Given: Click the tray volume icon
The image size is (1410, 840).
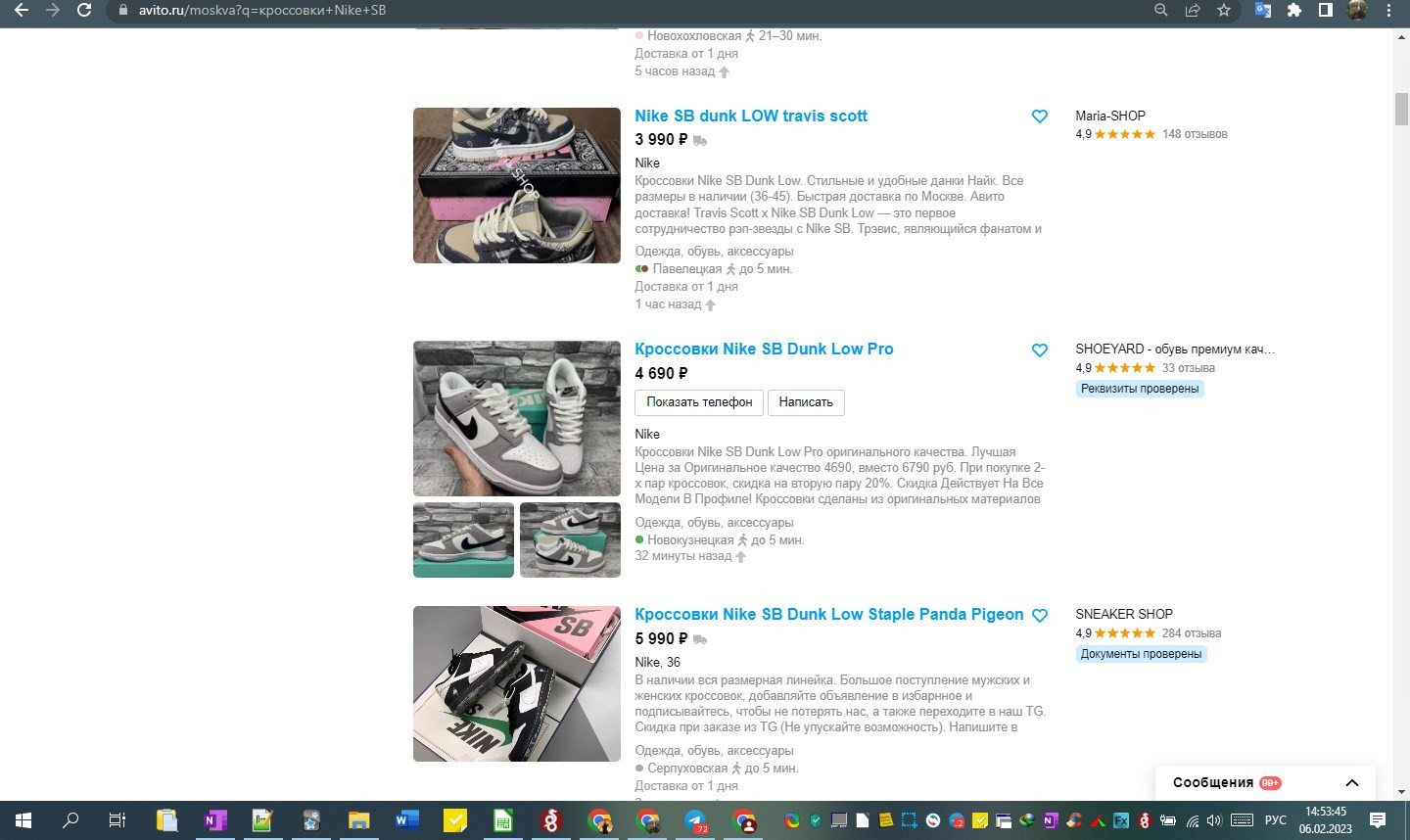Looking at the screenshot, I should (1215, 820).
